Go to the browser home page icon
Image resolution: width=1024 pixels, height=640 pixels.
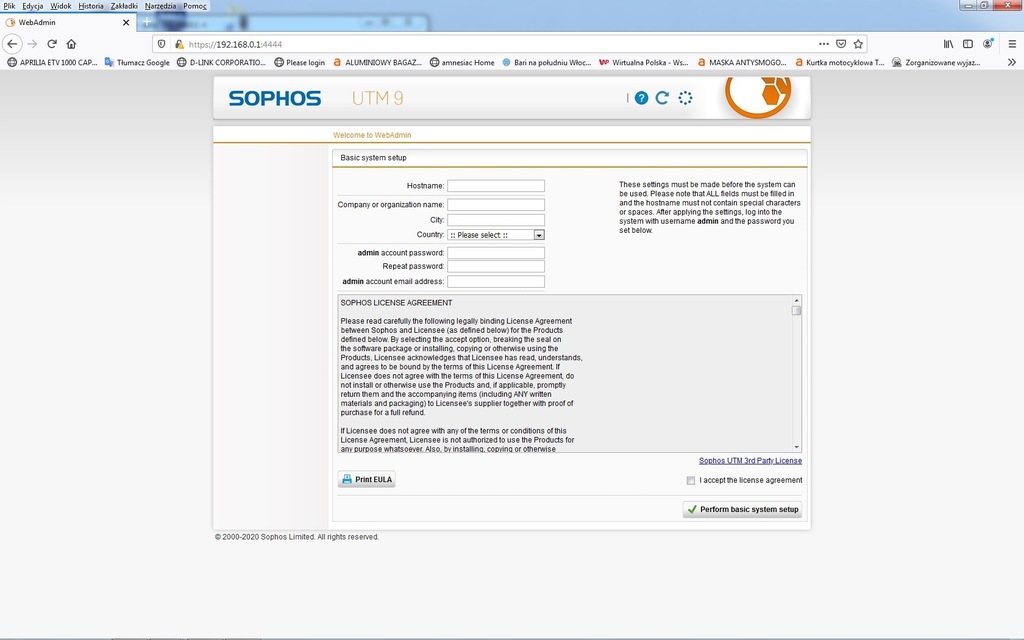pos(71,44)
